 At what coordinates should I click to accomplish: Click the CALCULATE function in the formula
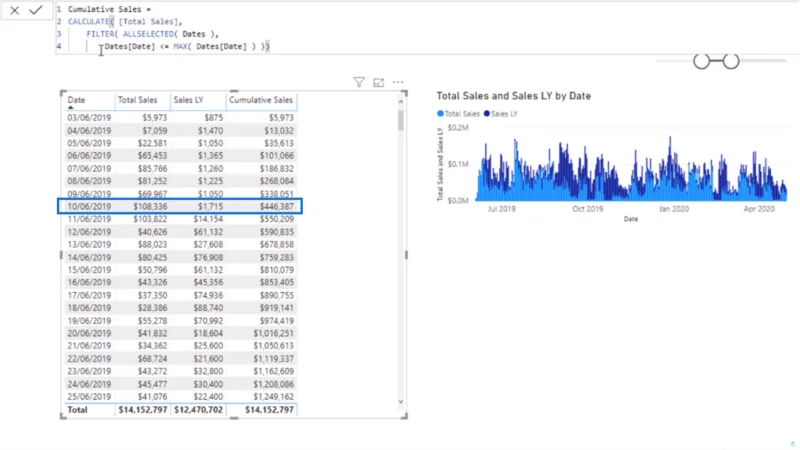89,21
